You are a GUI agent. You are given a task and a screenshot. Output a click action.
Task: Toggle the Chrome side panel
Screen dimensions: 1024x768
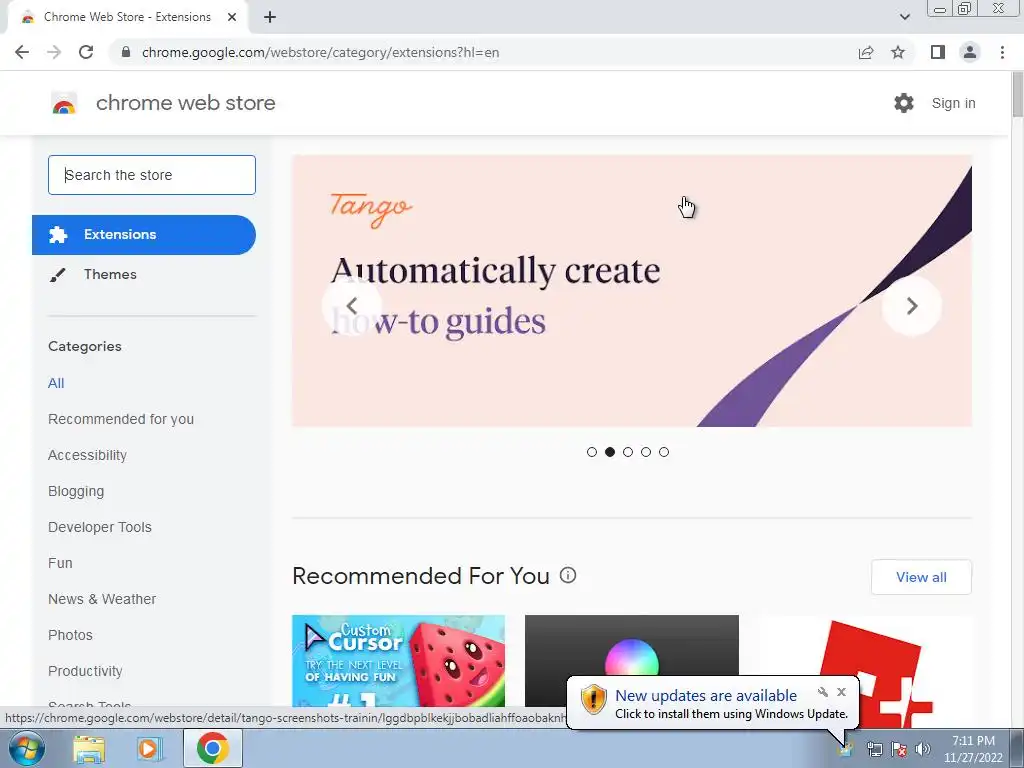[938, 52]
